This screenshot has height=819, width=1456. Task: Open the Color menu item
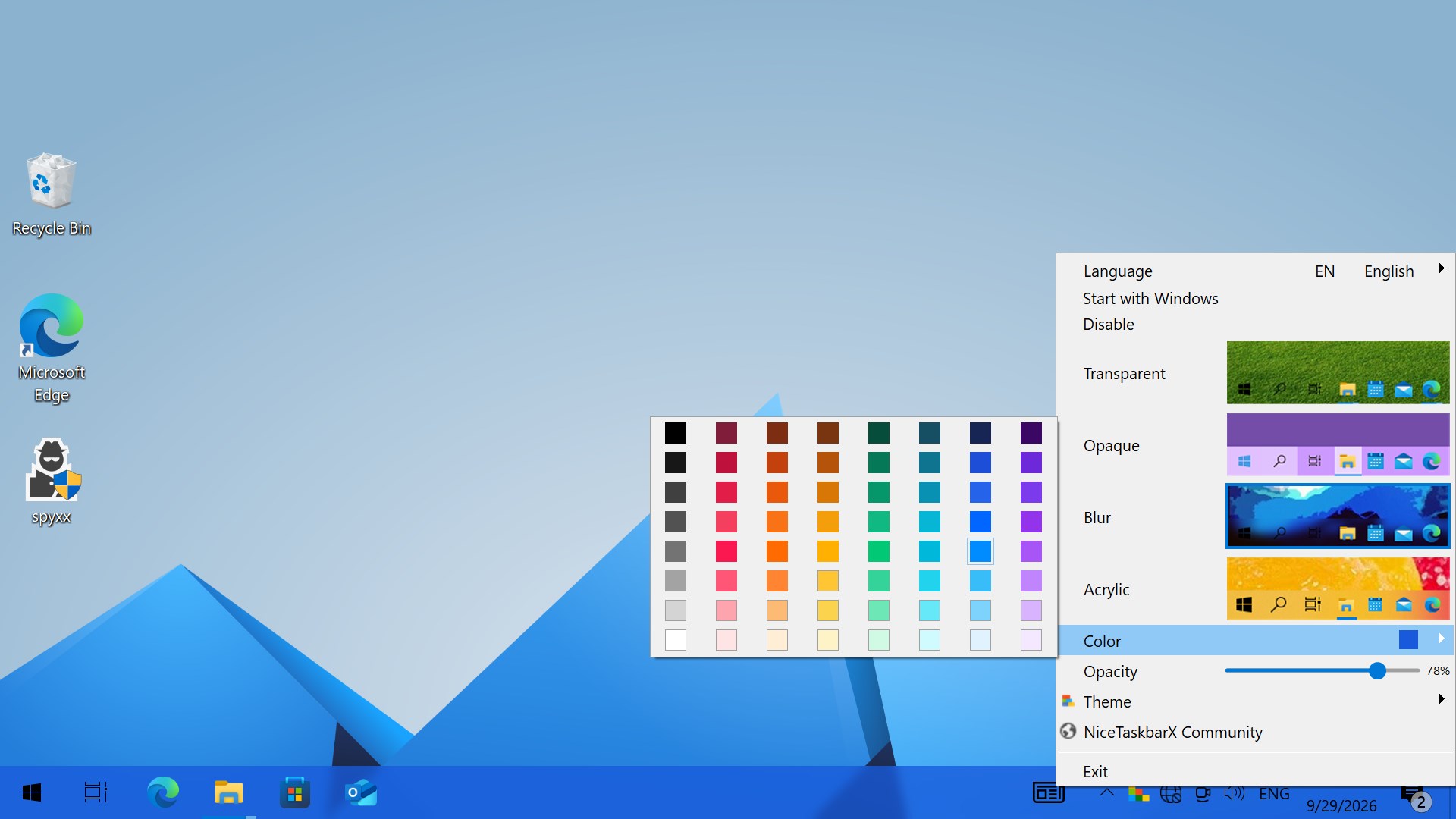pos(1256,641)
